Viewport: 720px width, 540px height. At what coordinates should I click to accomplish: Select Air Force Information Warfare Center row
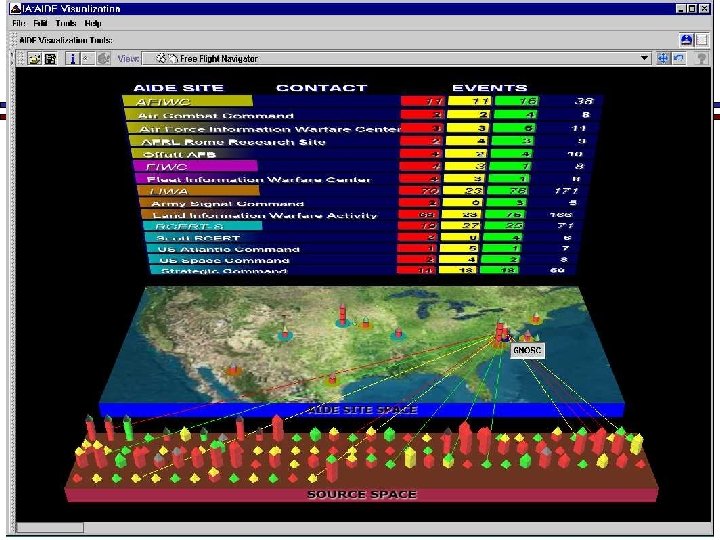(363, 129)
